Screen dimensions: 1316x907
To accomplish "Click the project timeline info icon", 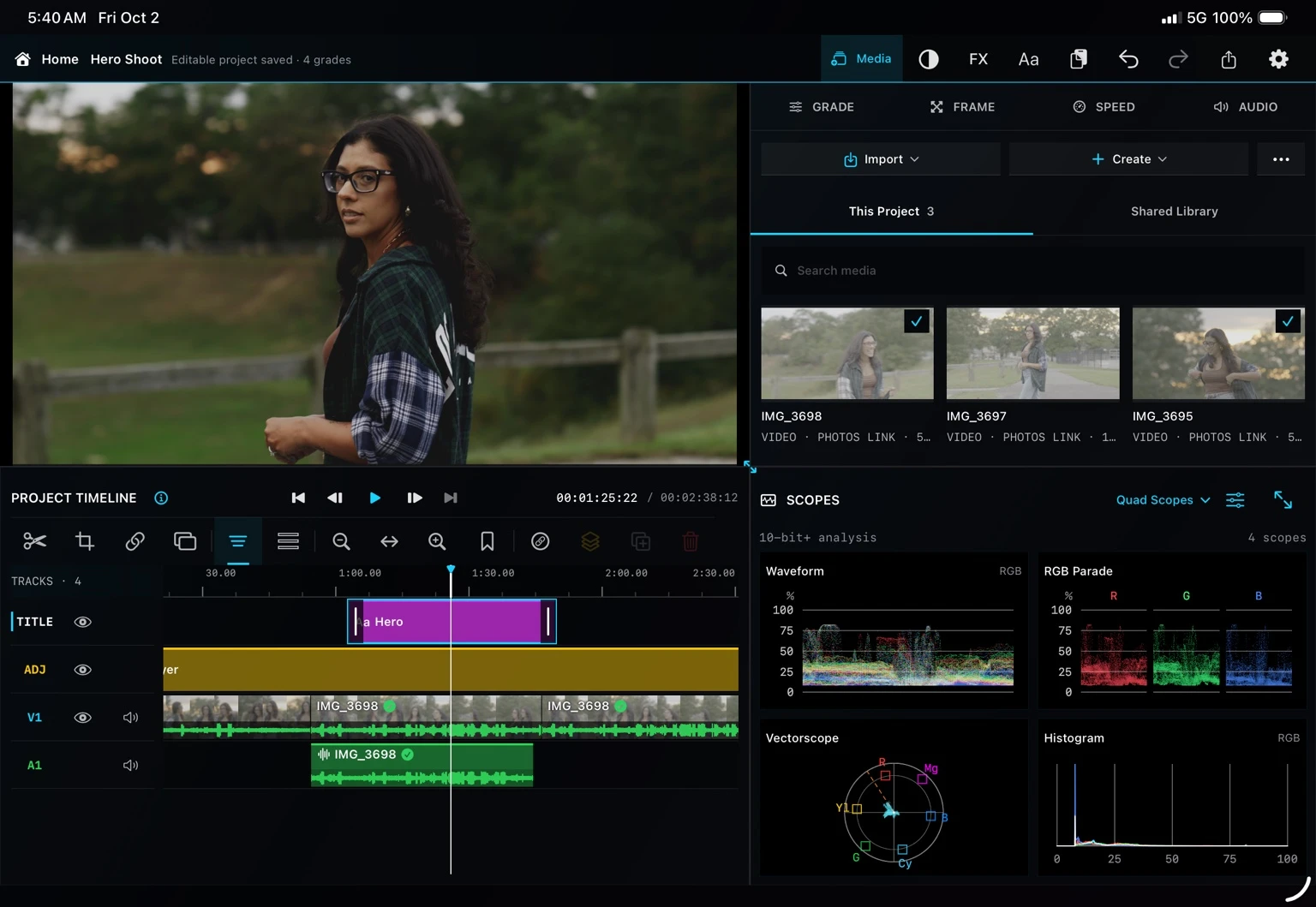I will [161, 498].
